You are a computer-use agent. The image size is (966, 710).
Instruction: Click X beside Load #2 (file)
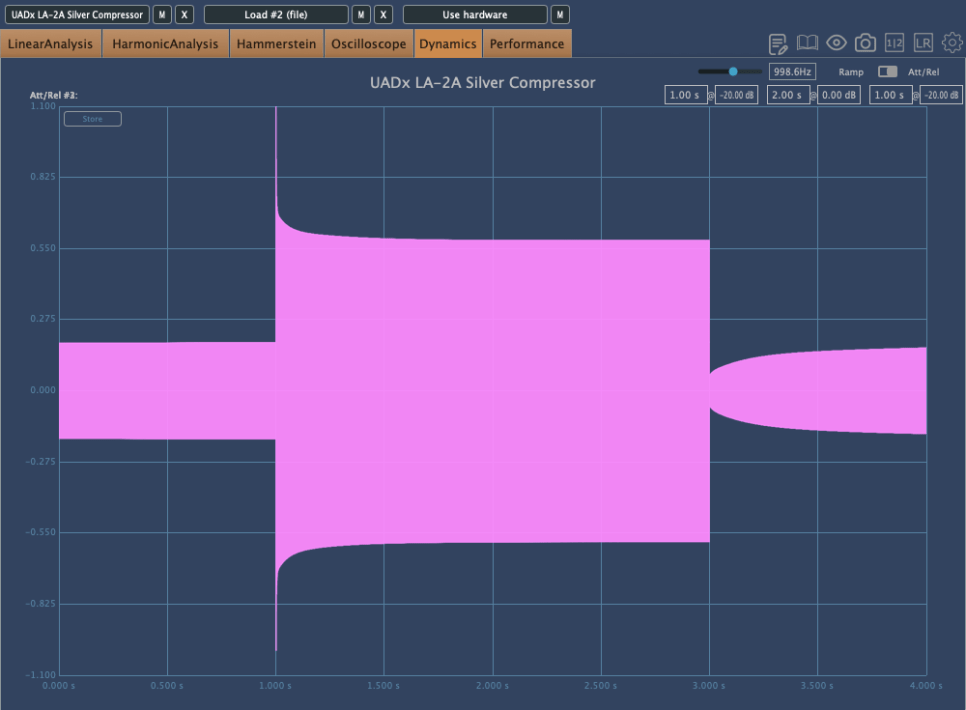pyautogui.click(x=383, y=15)
